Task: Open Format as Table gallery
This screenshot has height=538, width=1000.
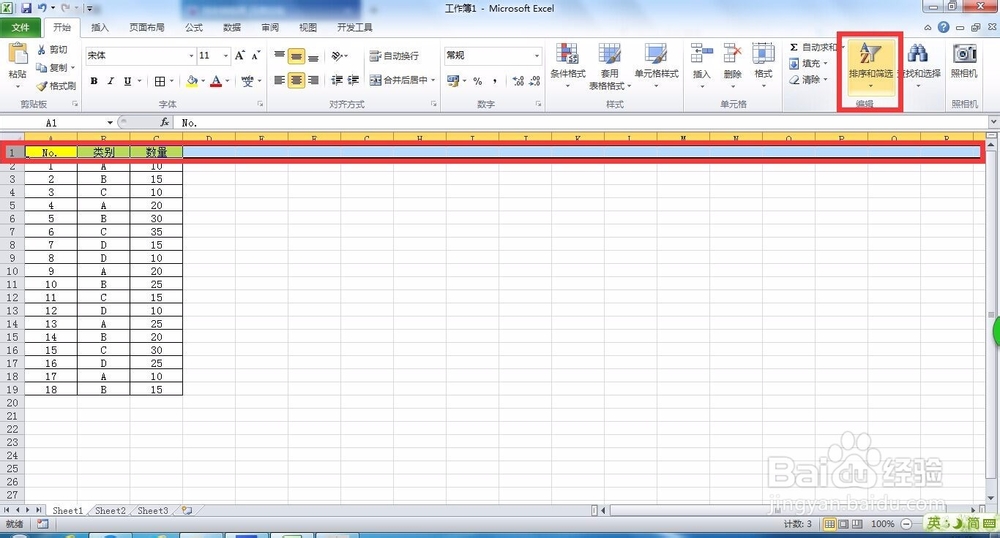Action: click(x=610, y=66)
